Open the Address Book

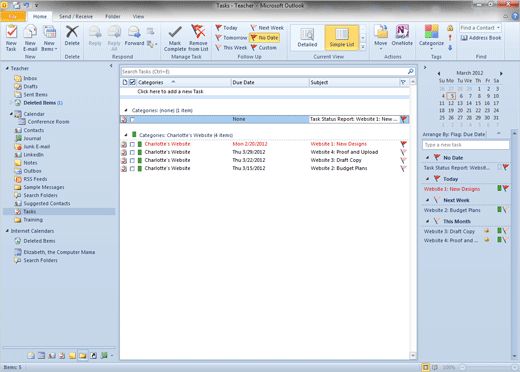coord(481,38)
